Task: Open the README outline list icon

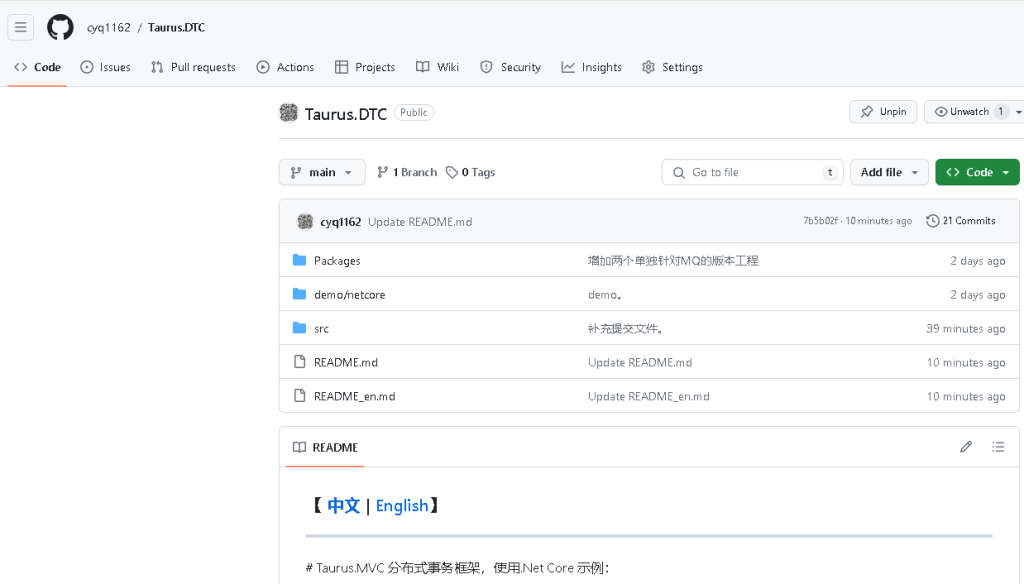Action: point(997,447)
